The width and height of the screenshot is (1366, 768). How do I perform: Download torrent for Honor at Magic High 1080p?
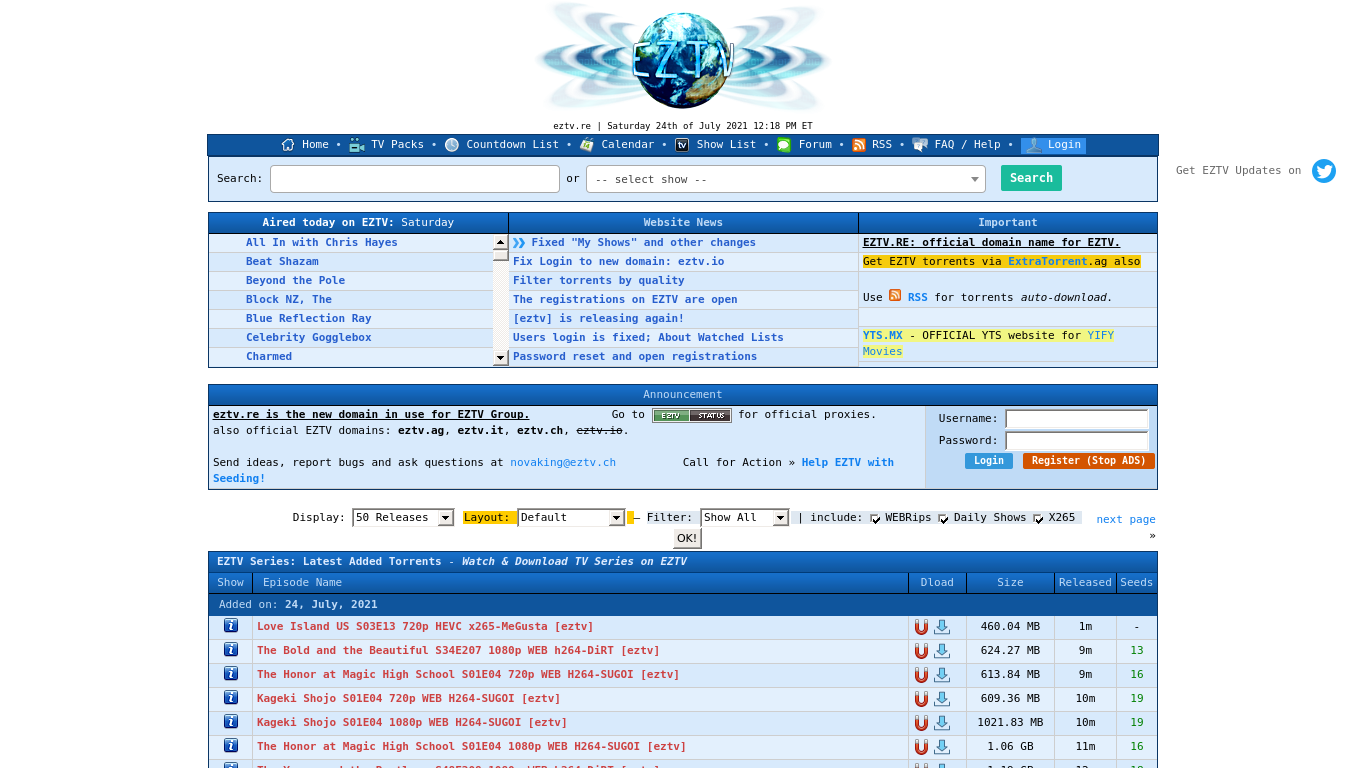(942, 747)
